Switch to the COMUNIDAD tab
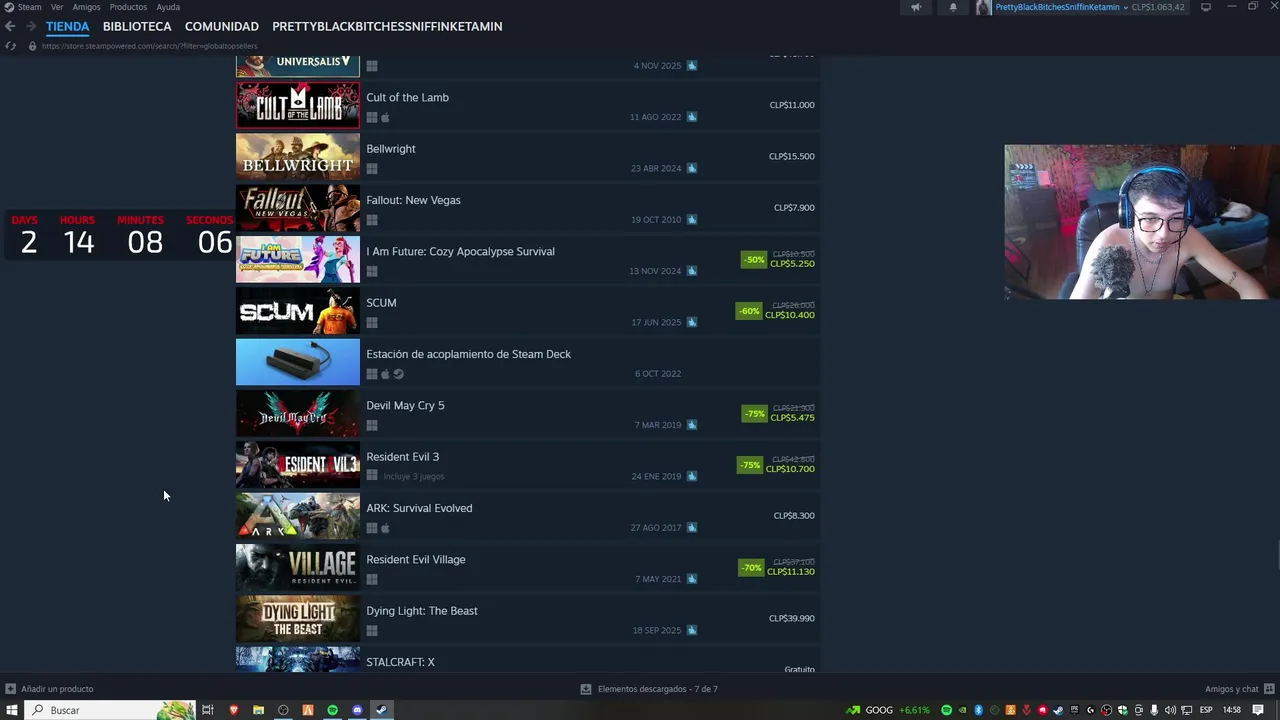This screenshot has height=720, width=1280. tap(222, 26)
